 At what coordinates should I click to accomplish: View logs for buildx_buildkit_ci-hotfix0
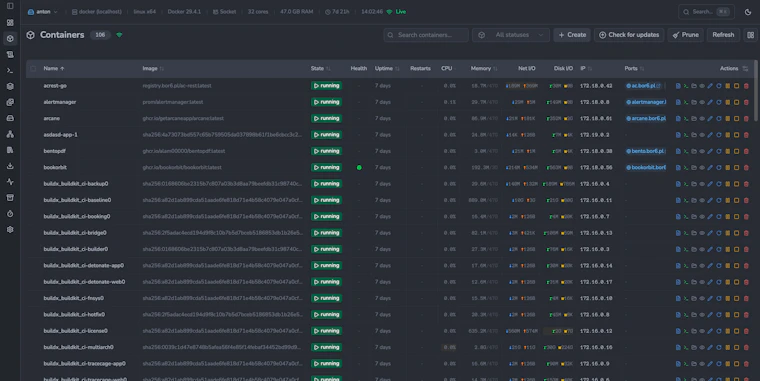678,315
